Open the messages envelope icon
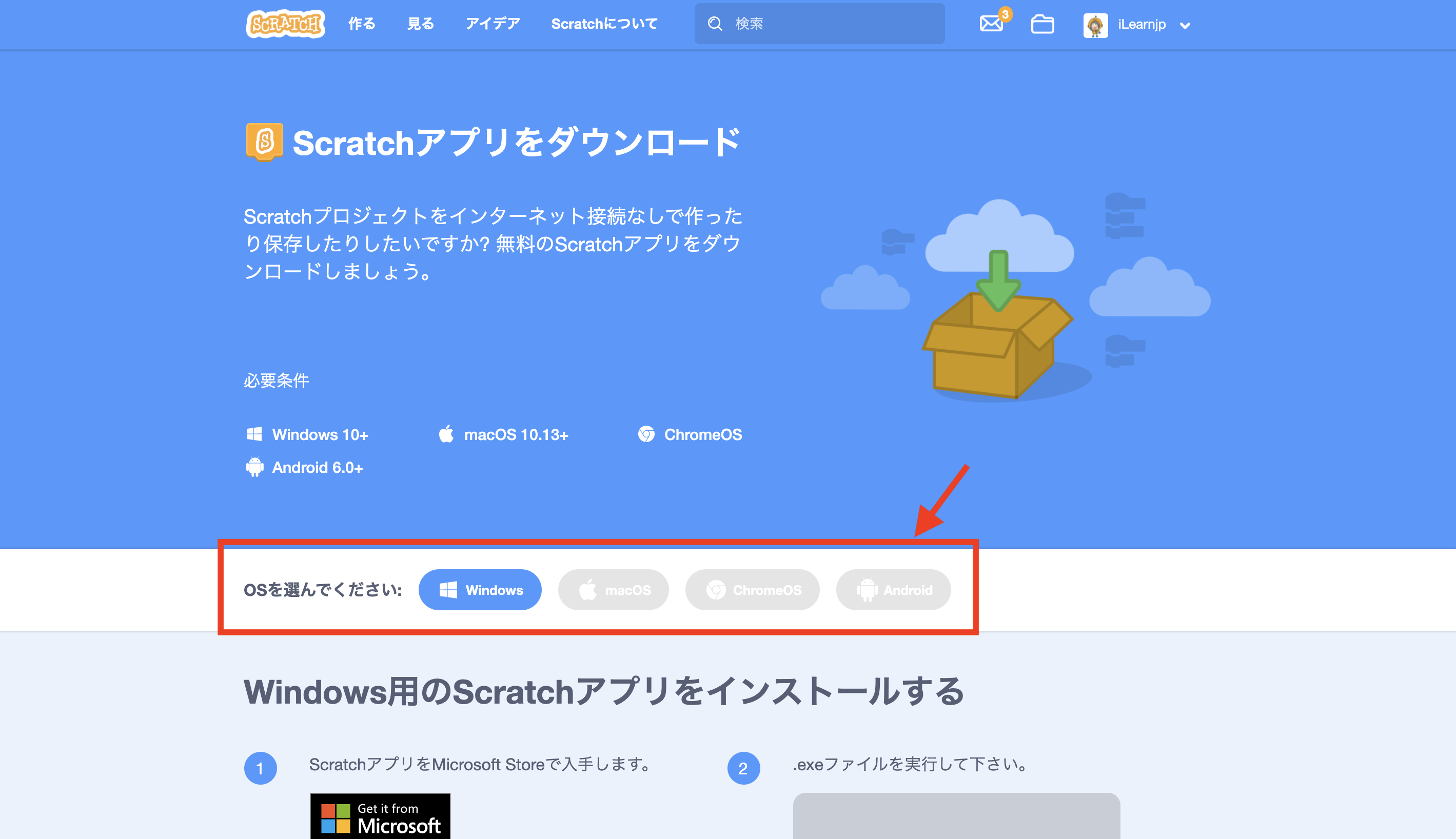Viewport: 1456px width, 839px height. tap(991, 24)
